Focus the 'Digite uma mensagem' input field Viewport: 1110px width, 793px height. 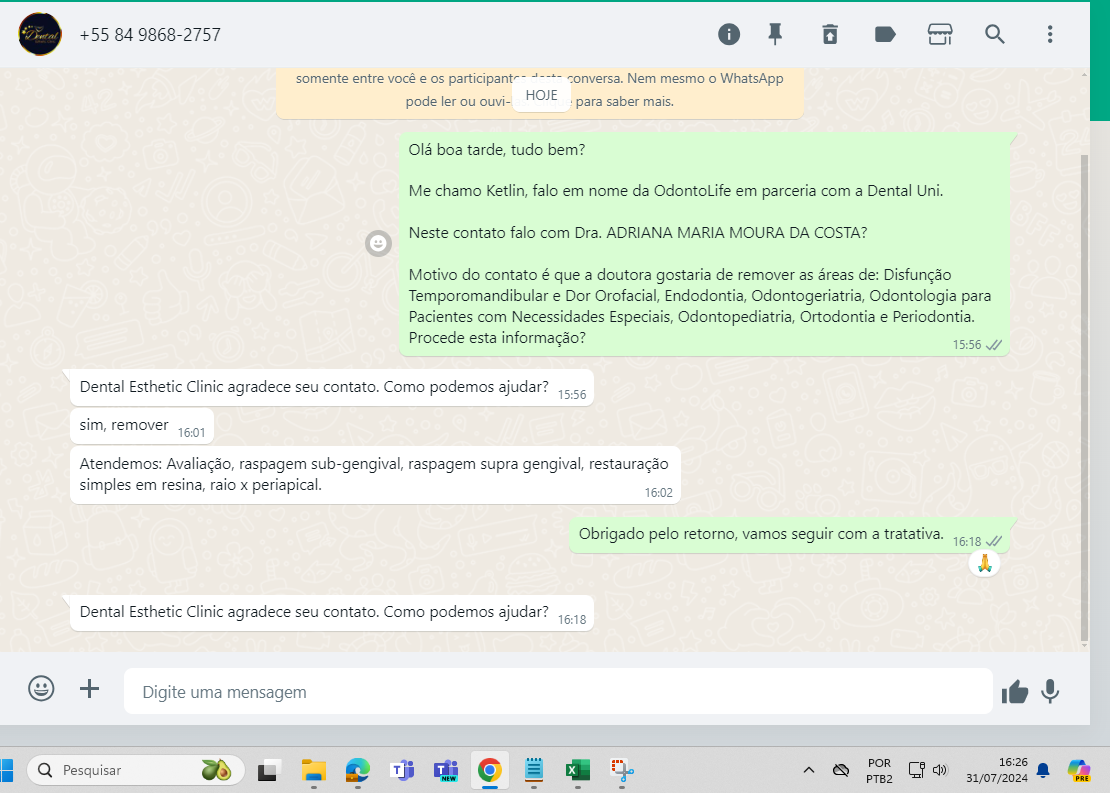click(x=558, y=692)
